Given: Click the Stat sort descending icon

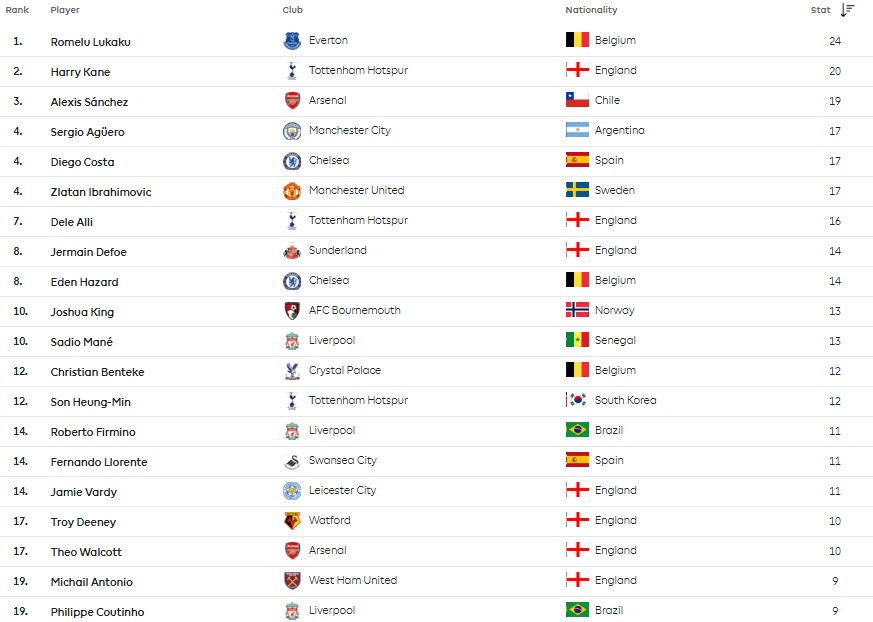Looking at the screenshot, I should [847, 10].
